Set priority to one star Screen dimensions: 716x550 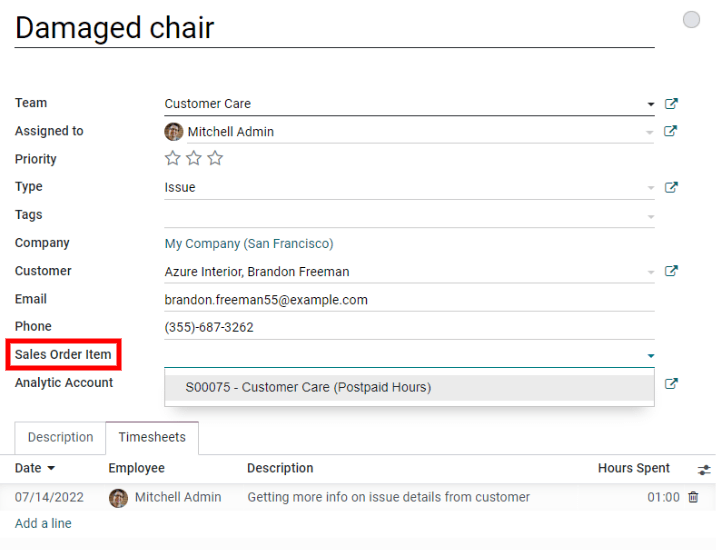[173, 159]
